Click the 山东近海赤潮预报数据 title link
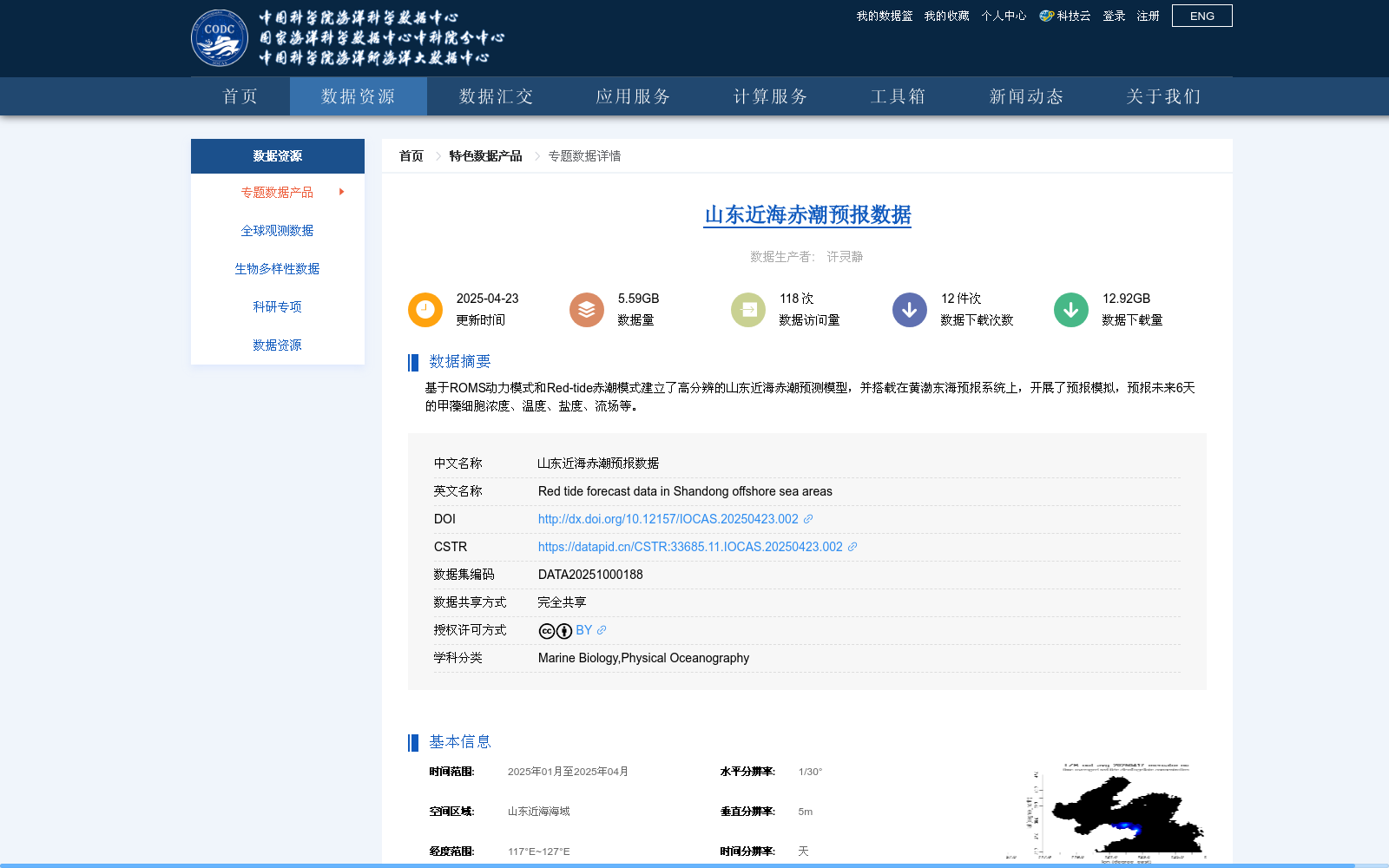 (x=807, y=214)
